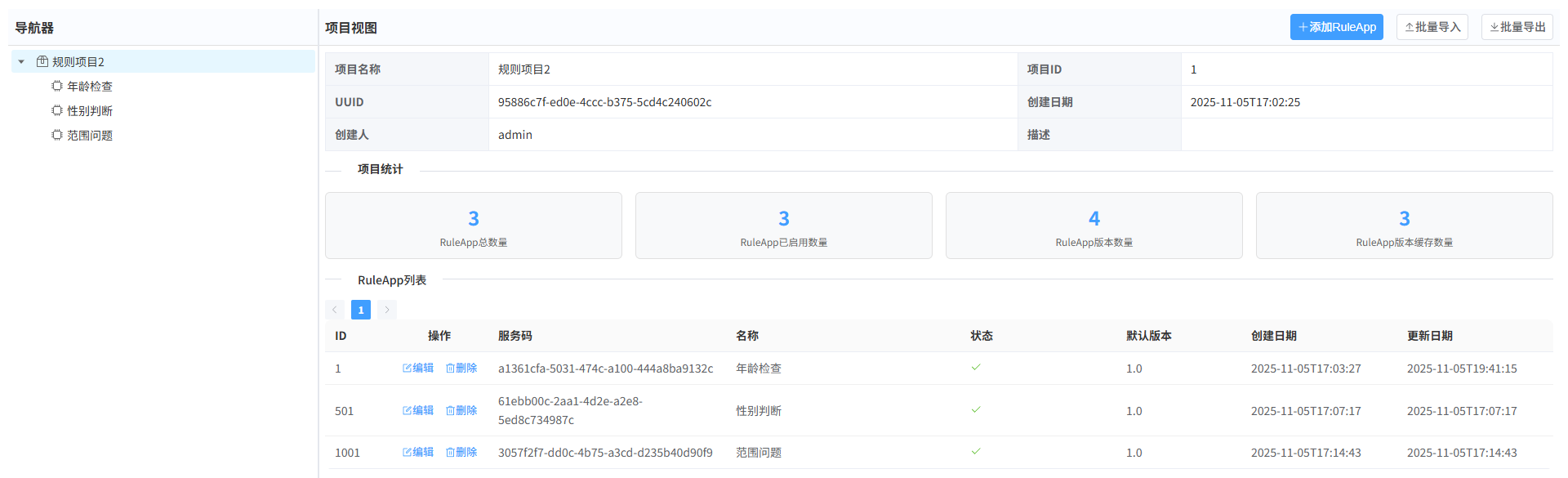
Task: Open 性别判断 rule in navigator tree
Action: (x=89, y=111)
